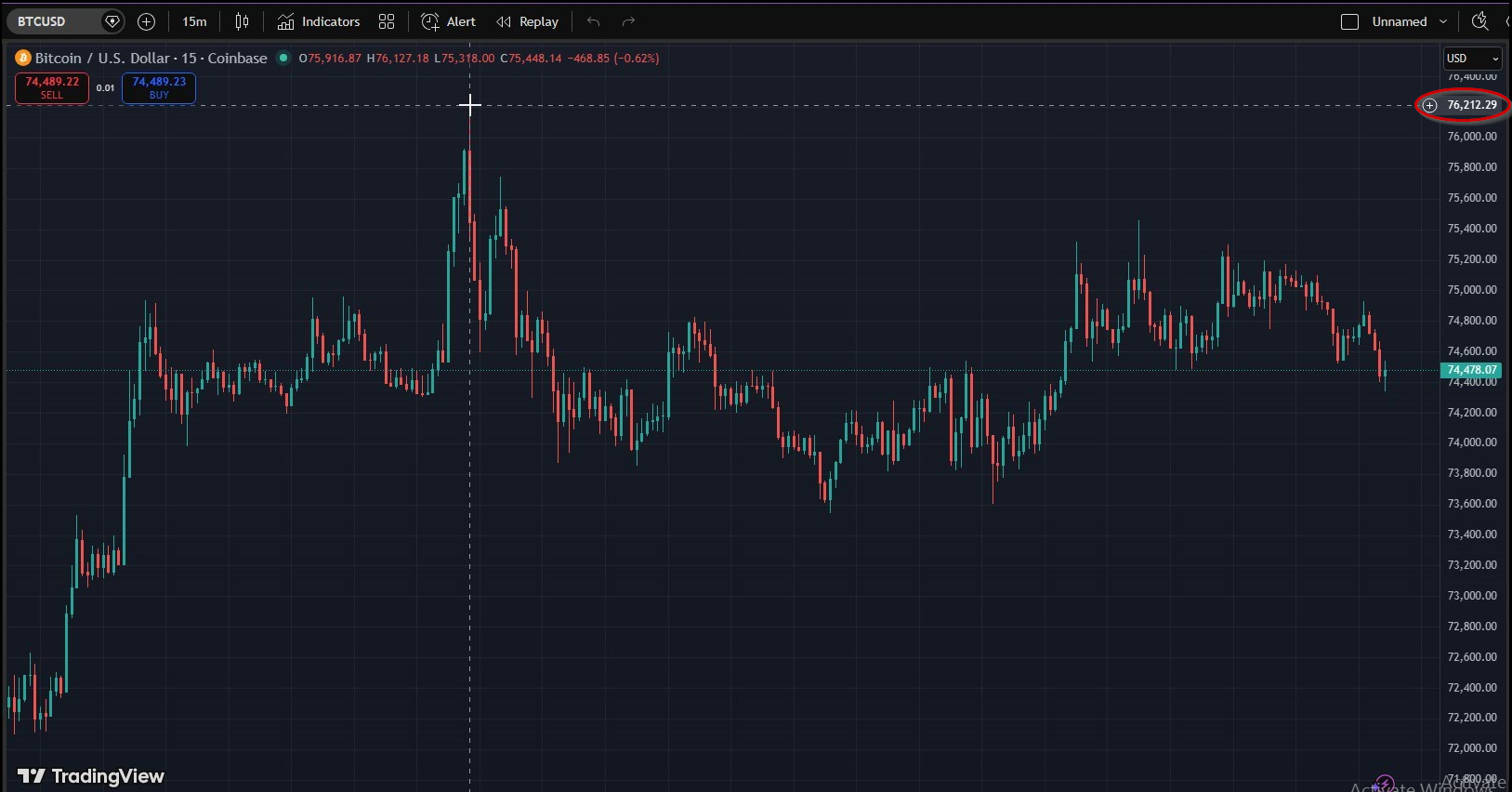Expand the Unnamed layout dropdown arrow
This screenshot has height=792, width=1512.
(1442, 21)
